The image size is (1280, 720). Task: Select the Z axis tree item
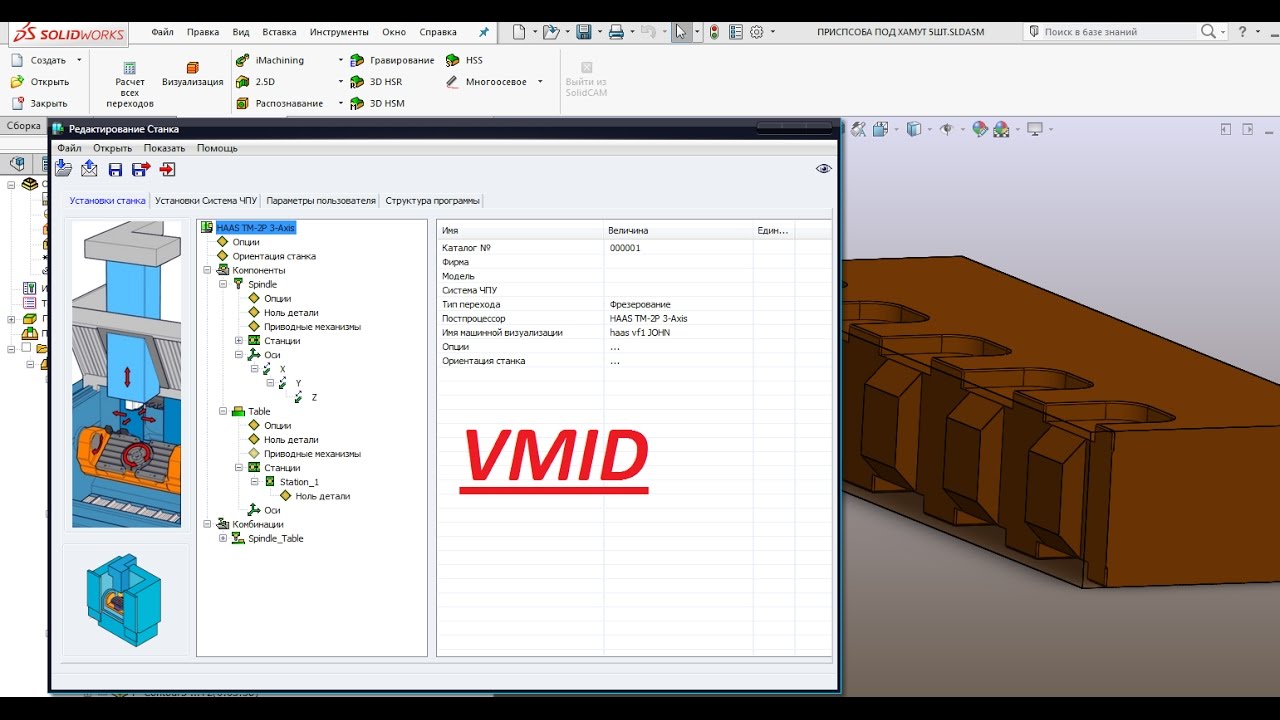(x=314, y=397)
